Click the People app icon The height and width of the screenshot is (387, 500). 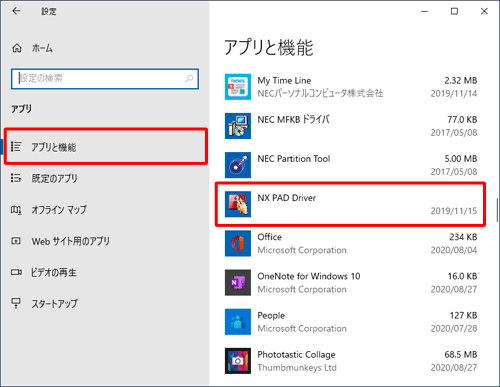(x=238, y=322)
